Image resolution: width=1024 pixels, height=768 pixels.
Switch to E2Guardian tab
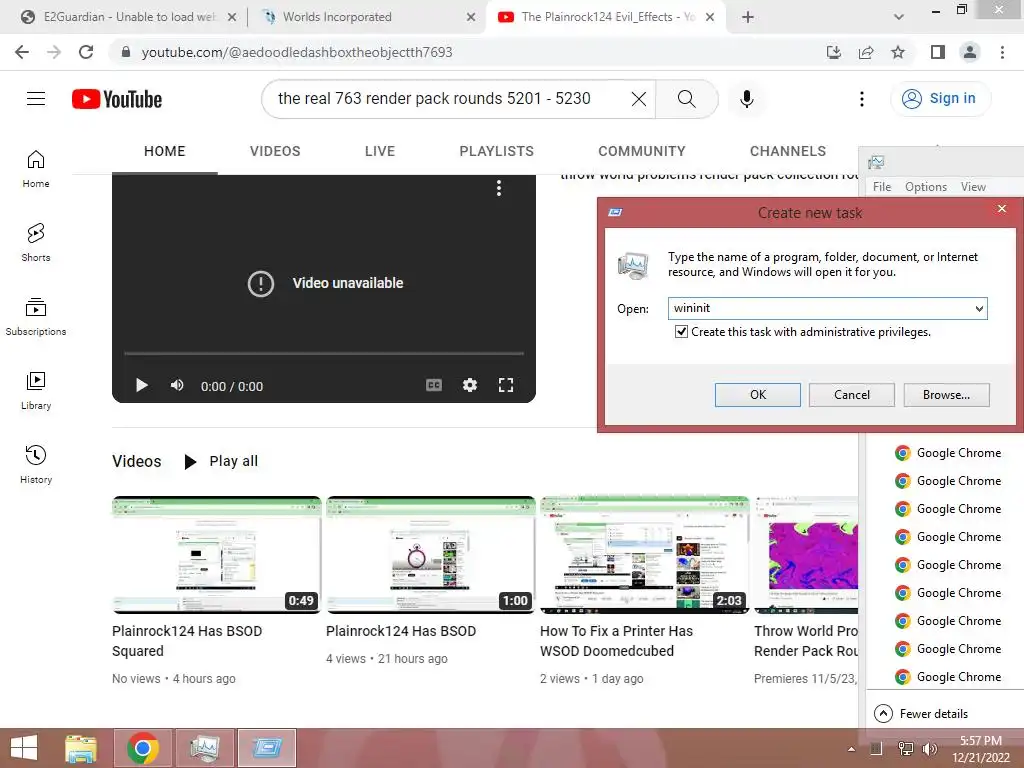click(127, 17)
